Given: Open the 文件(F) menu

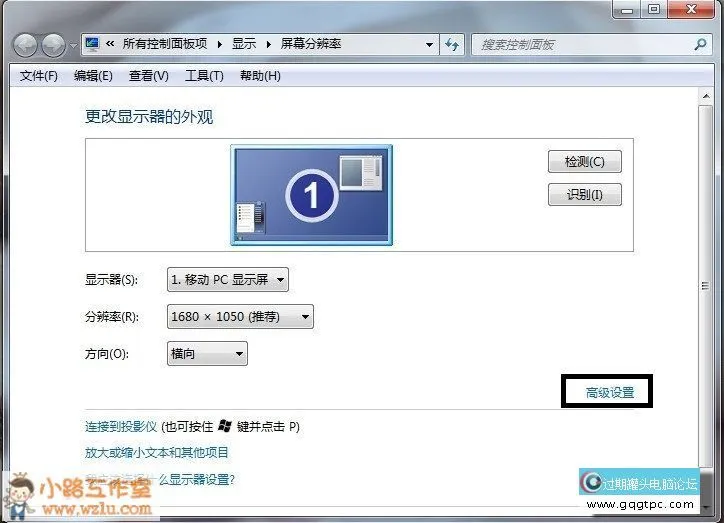Looking at the screenshot, I should 39,76.
